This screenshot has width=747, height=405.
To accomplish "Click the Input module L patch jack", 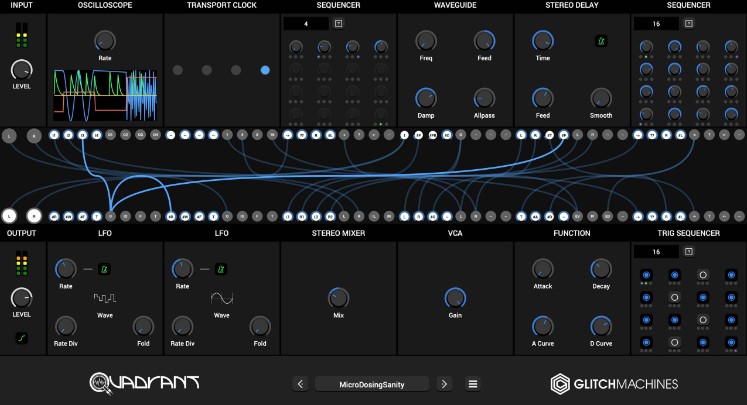I will 9,136.
